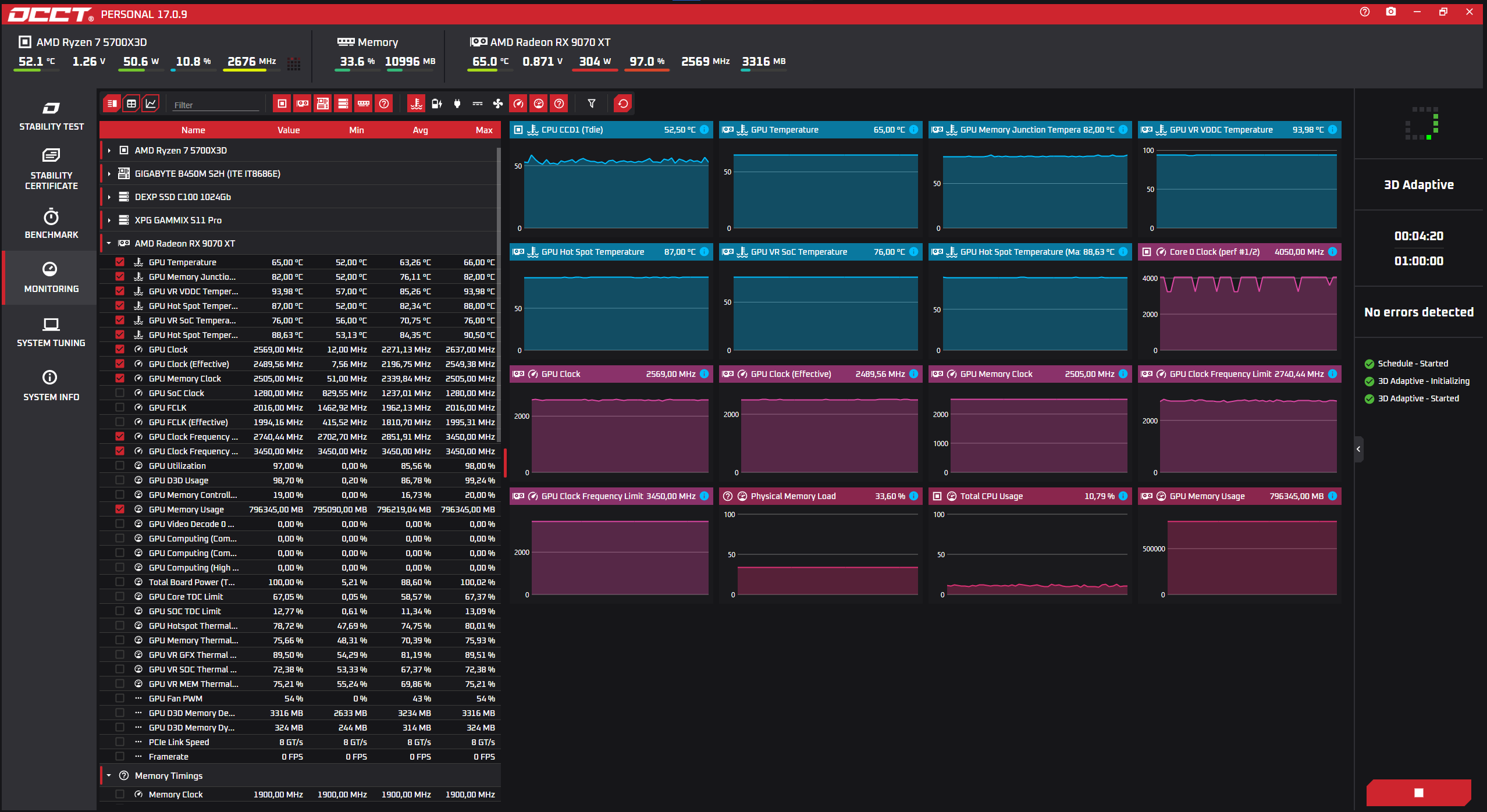The height and width of the screenshot is (812, 1487).
Task: Click the funnel filter icon
Action: pos(592,104)
